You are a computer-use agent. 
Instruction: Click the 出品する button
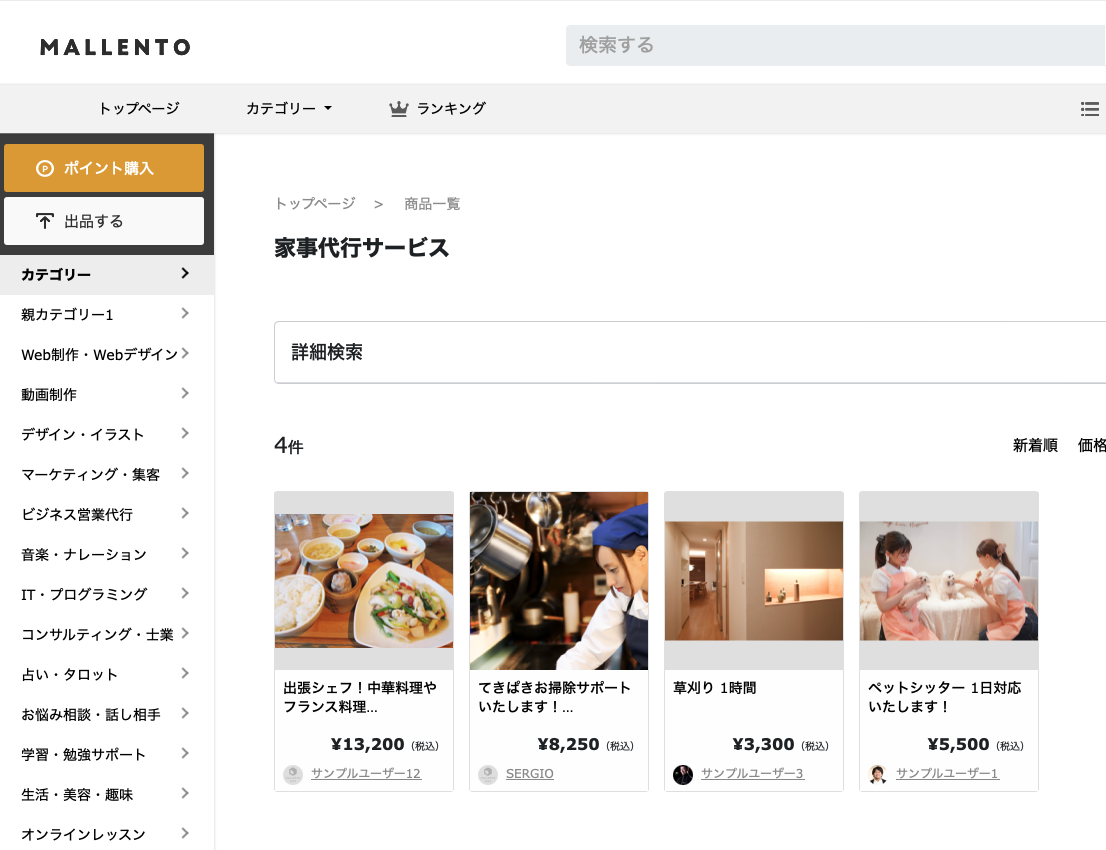(x=104, y=221)
